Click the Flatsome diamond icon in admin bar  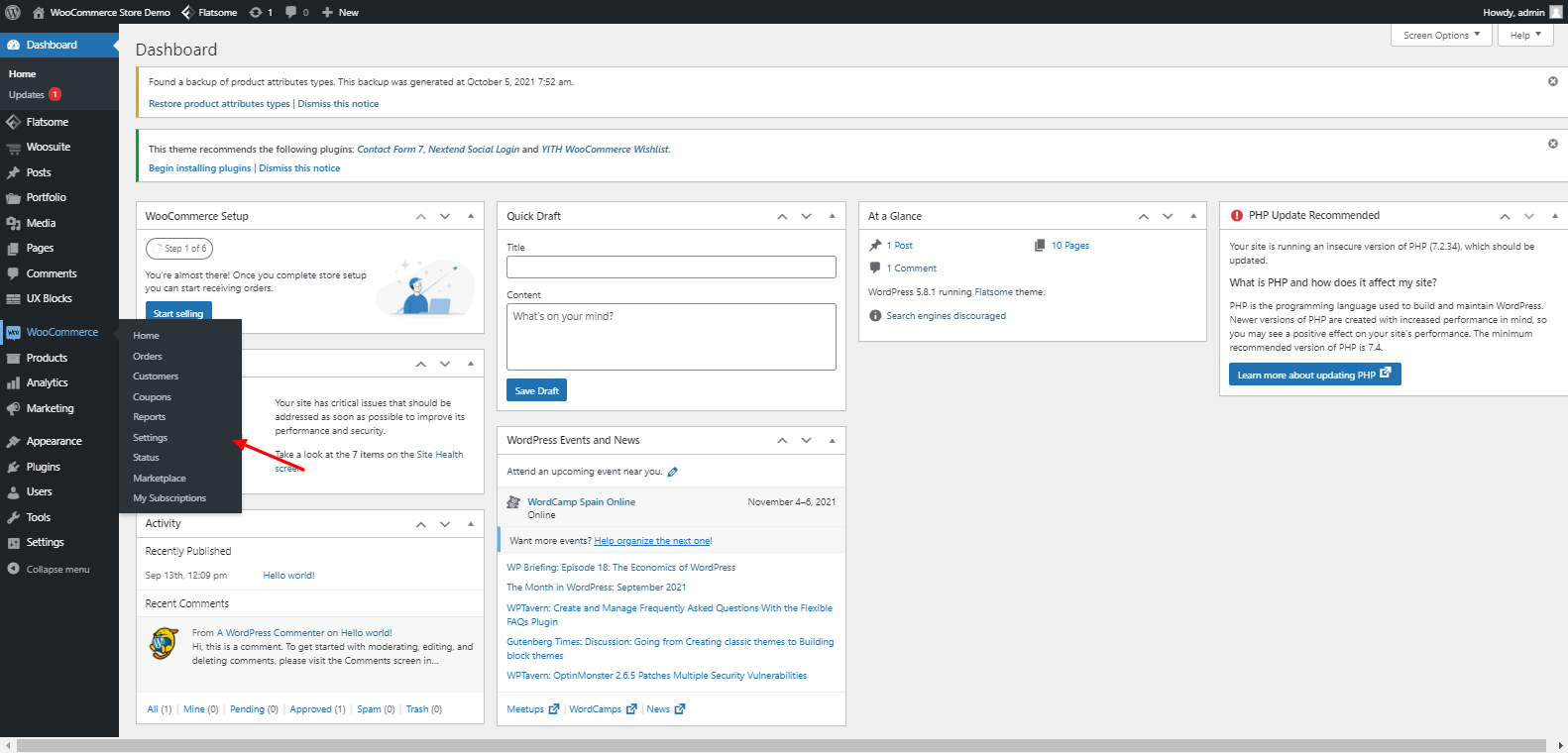point(186,12)
